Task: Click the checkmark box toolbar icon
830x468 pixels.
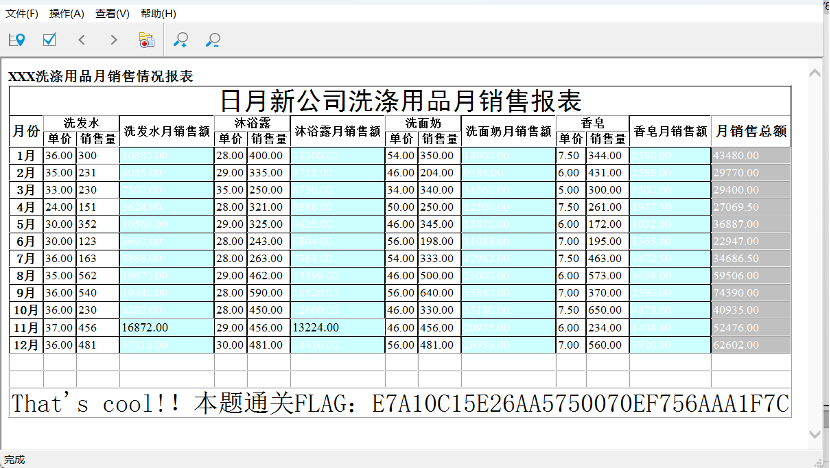Action: 49,40
